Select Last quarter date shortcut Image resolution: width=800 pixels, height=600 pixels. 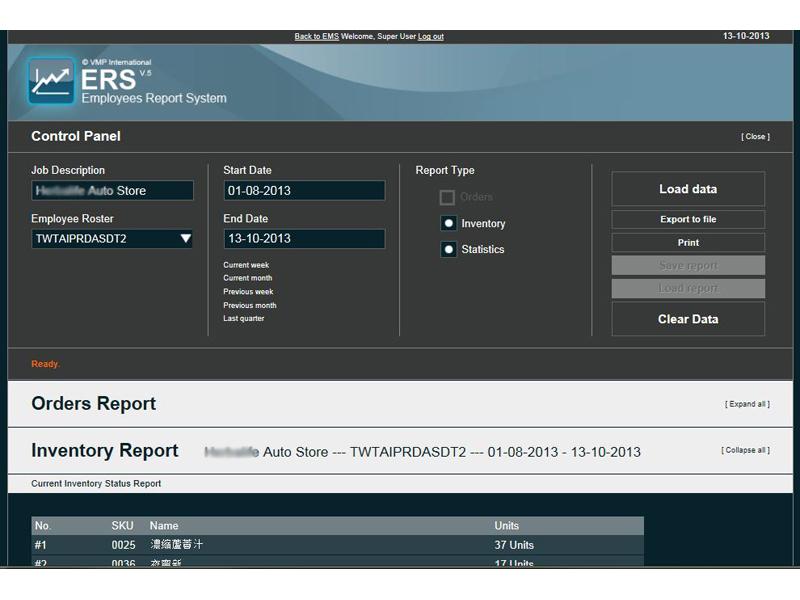click(243, 318)
